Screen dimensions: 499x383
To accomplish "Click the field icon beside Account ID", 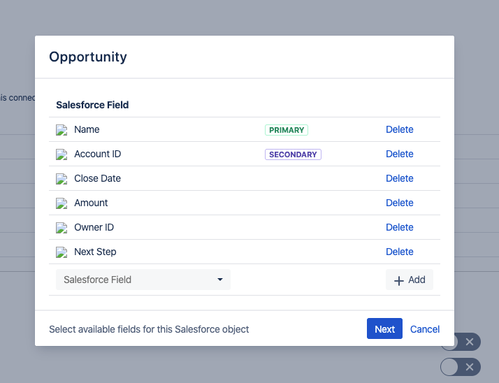I will (x=62, y=154).
